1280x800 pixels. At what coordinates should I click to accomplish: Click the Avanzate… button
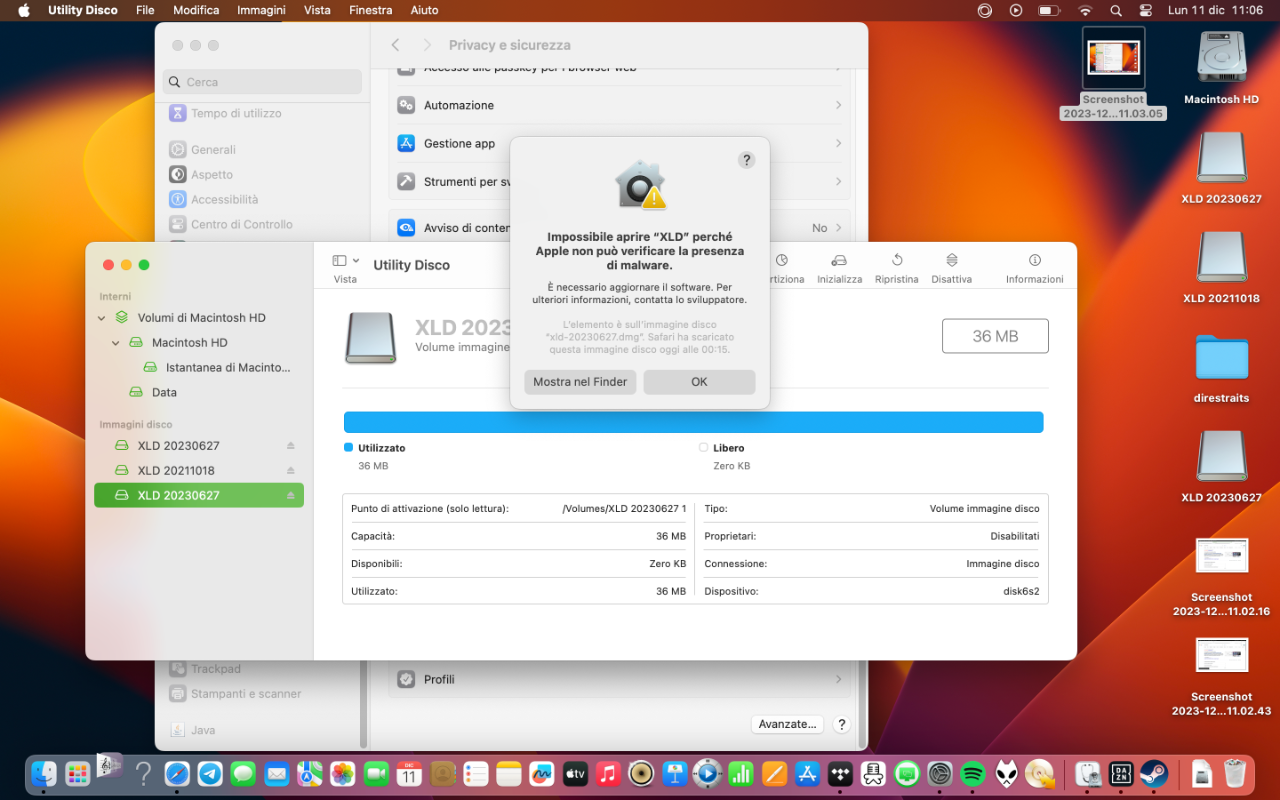(x=788, y=724)
